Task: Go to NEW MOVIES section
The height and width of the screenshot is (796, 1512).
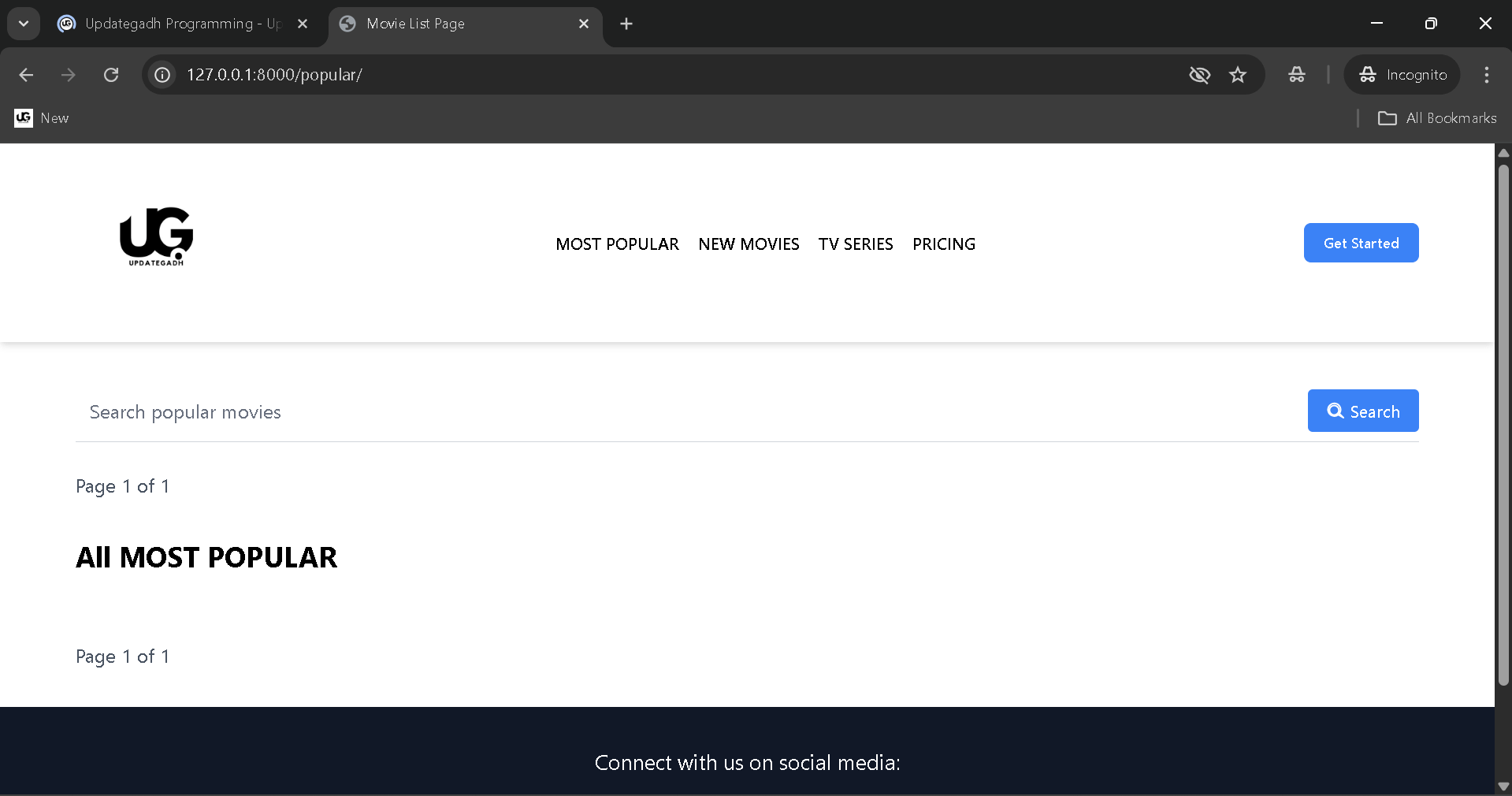Action: pyautogui.click(x=749, y=244)
